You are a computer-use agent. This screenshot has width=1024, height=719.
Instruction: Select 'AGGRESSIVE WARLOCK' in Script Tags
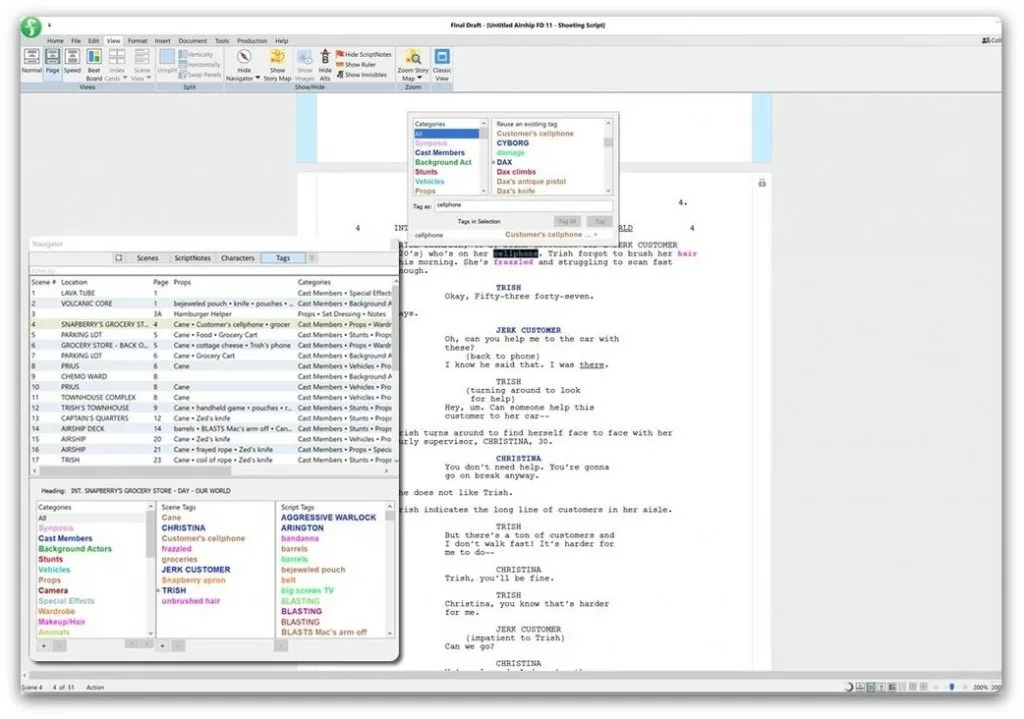(328, 517)
